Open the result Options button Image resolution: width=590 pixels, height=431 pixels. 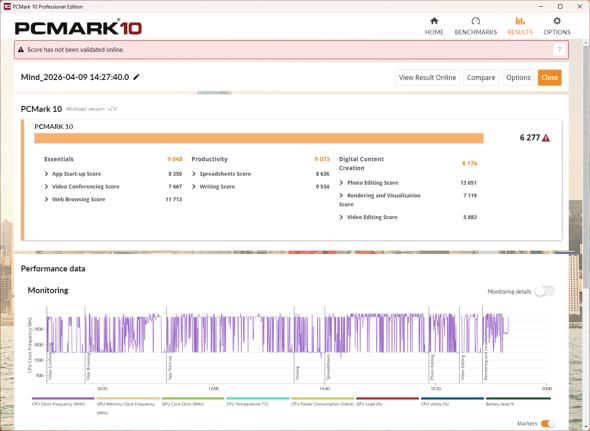(x=518, y=78)
